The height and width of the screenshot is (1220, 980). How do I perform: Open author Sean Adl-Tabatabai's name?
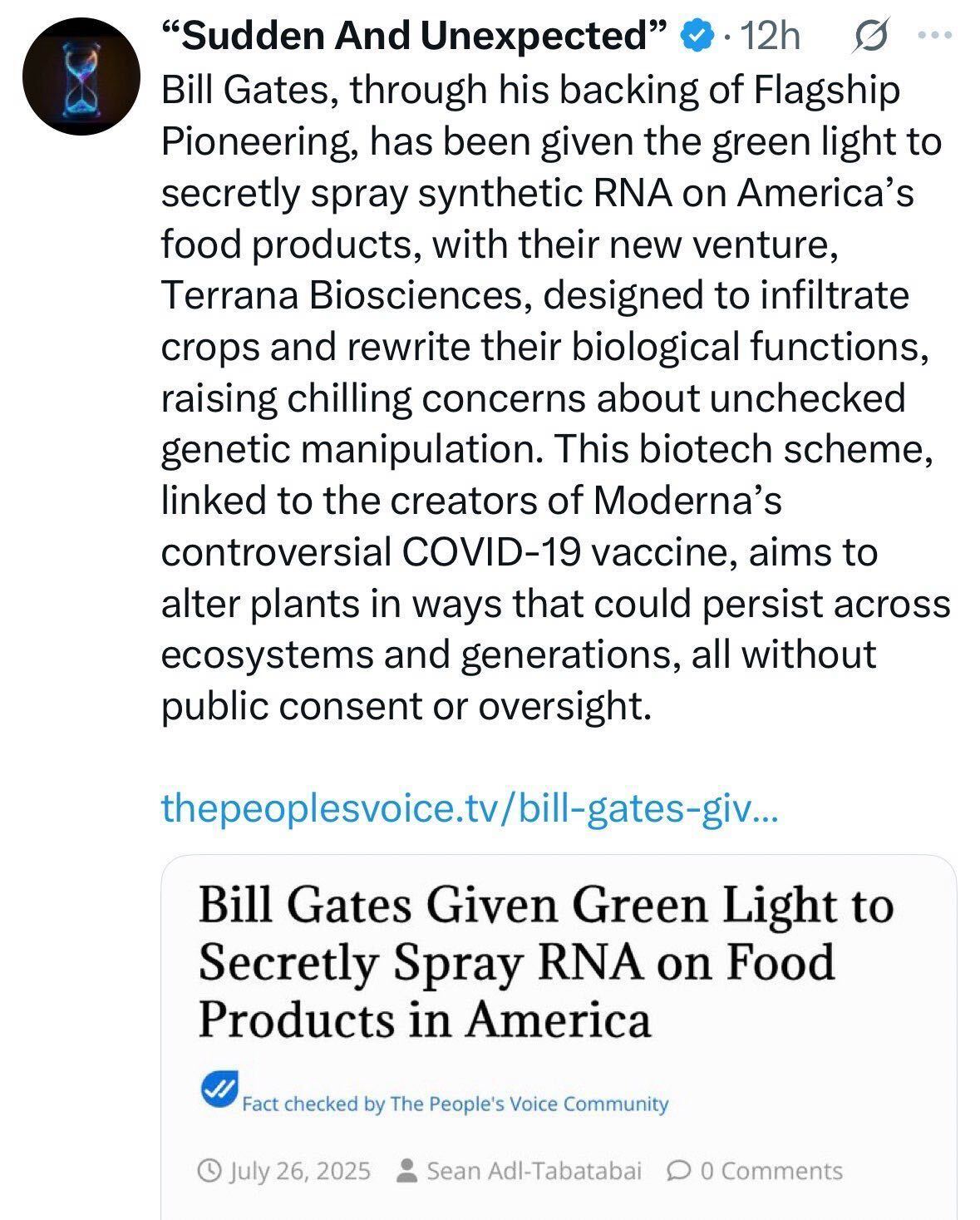pyautogui.click(x=534, y=1171)
